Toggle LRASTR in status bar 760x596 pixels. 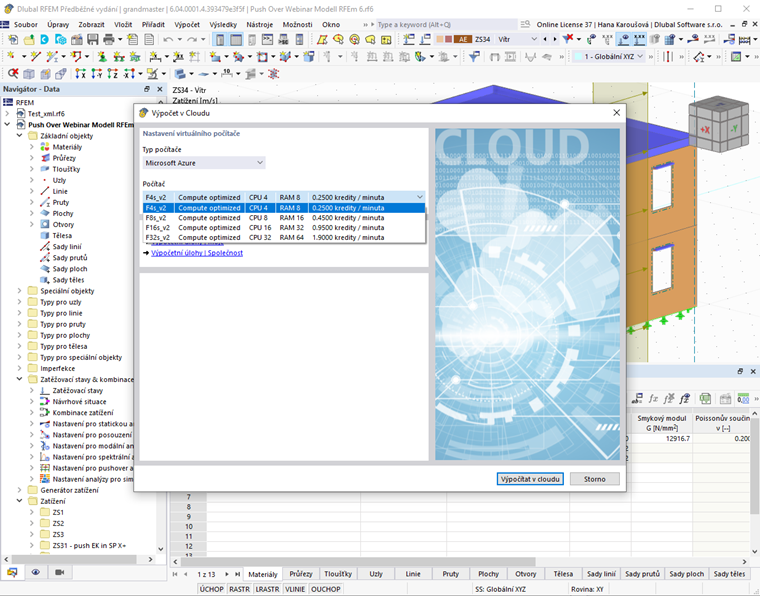tap(268, 589)
